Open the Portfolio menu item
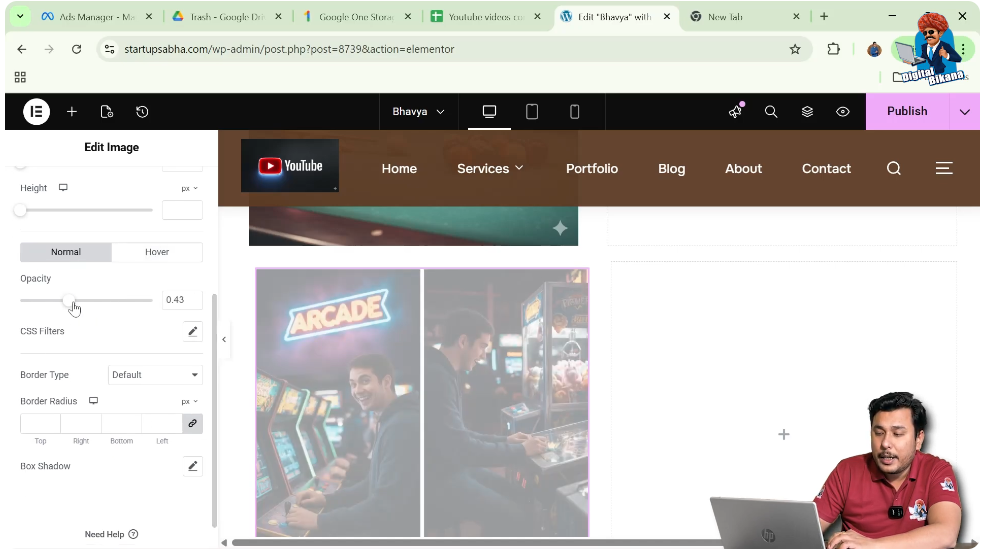Image resolution: width=982 pixels, height=552 pixels. pos(592,169)
